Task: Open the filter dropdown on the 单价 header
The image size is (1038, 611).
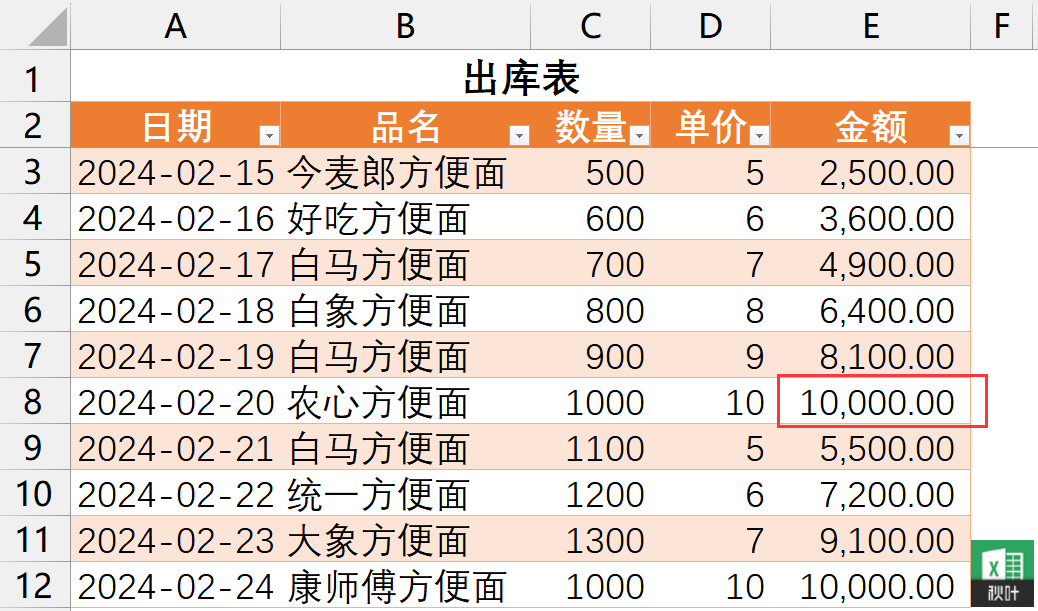Action: (757, 133)
